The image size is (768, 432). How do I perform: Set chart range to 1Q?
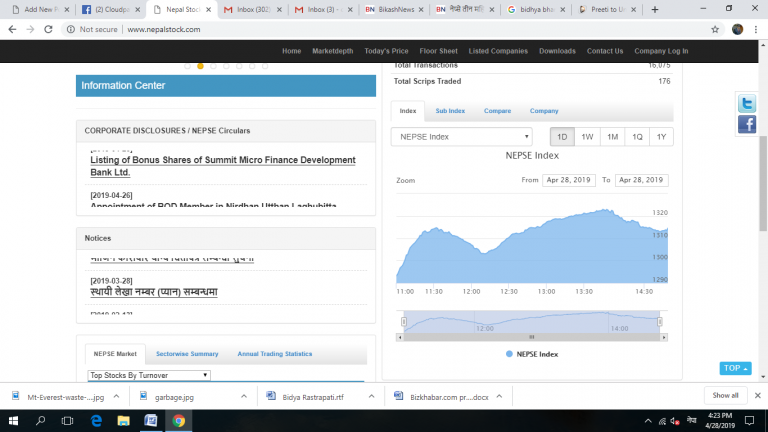(x=637, y=137)
